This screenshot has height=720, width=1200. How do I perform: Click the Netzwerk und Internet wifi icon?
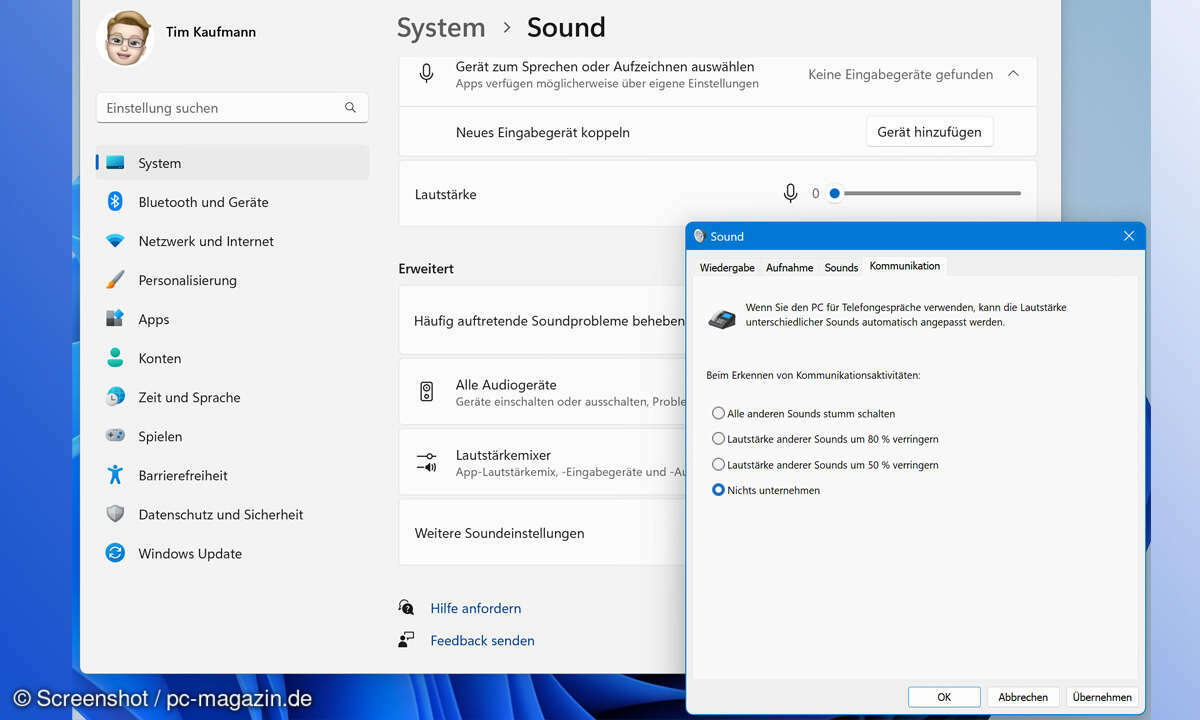[115, 241]
